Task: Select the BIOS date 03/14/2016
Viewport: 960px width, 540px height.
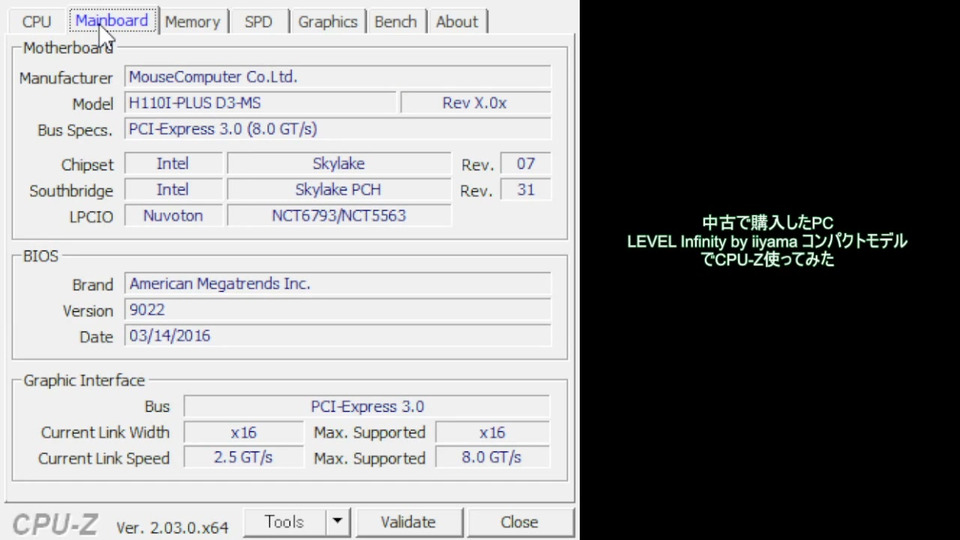Action: (338, 336)
